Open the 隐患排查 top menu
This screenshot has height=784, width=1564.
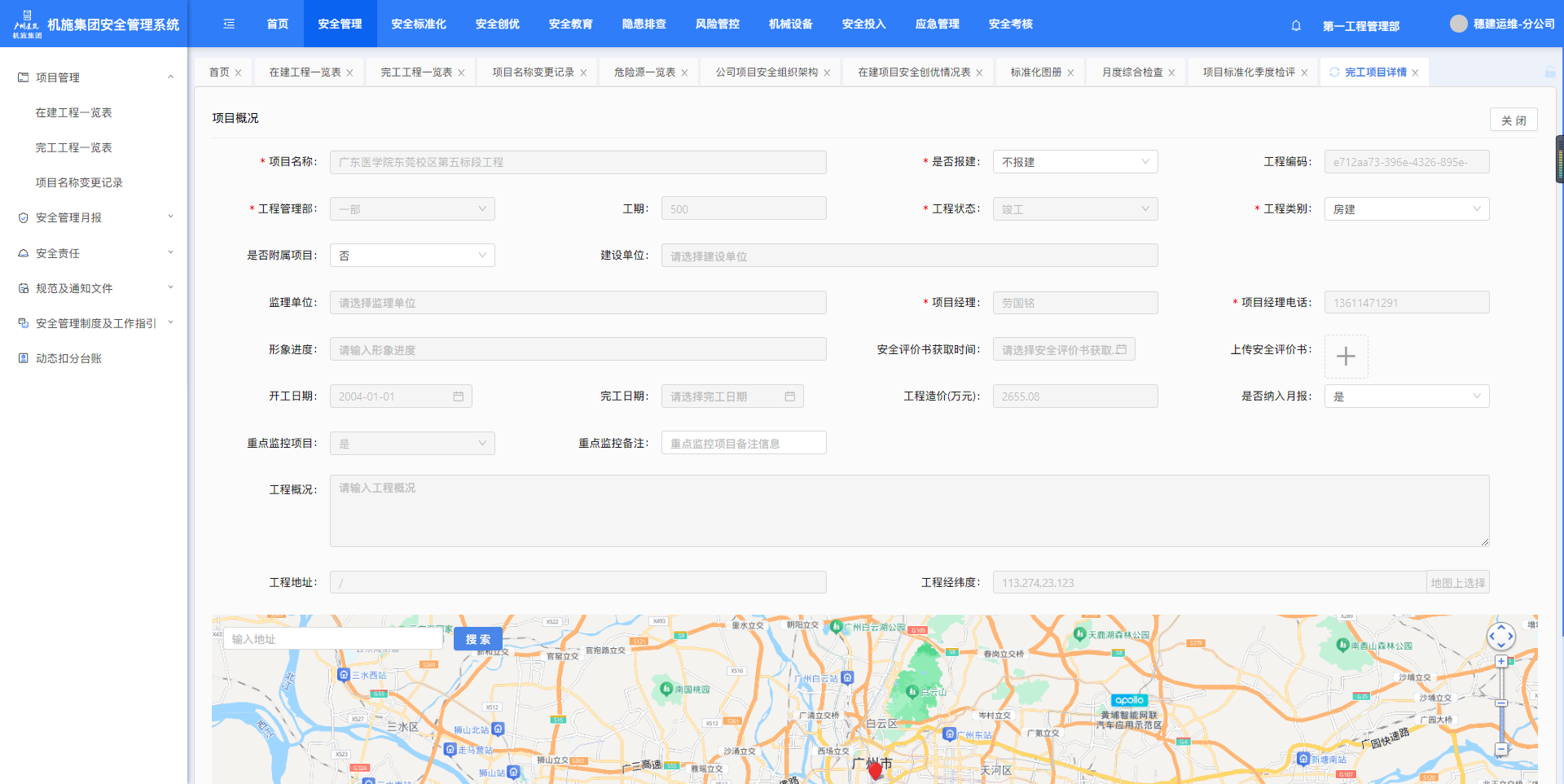pyautogui.click(x=644, y=24)
